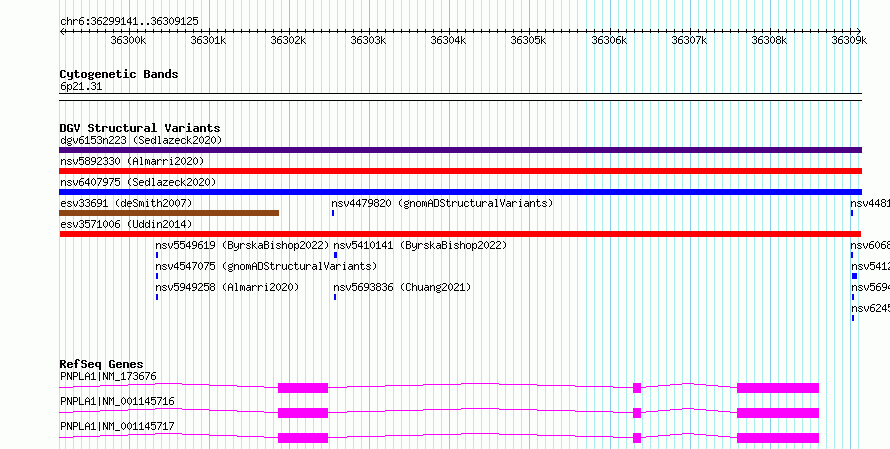Select the smallest exon of NM_001145716
Screen dimensions: 890x449
click(x=637, y=413)
